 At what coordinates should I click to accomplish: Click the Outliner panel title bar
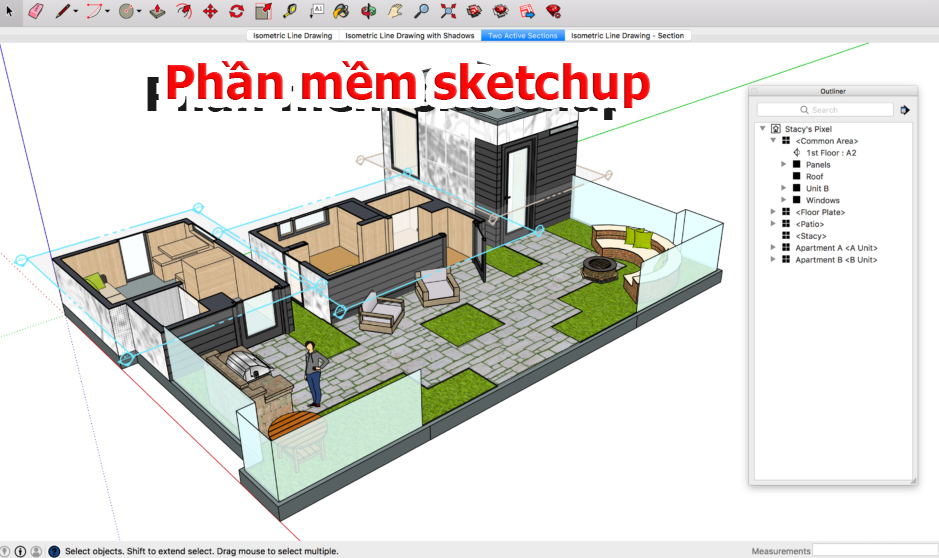tap(833, 91)
